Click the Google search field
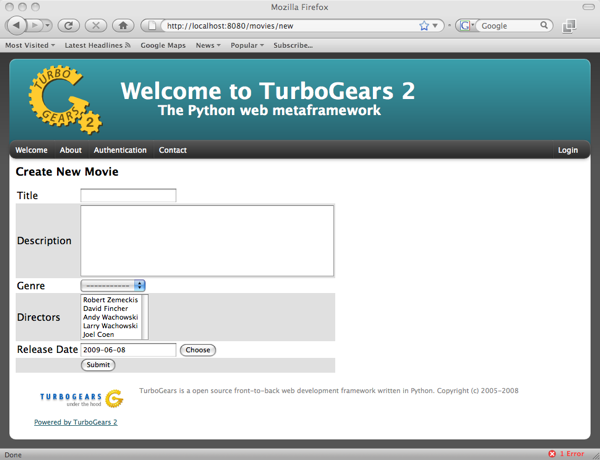Screen dimensions: 600x460 point(509,26)
